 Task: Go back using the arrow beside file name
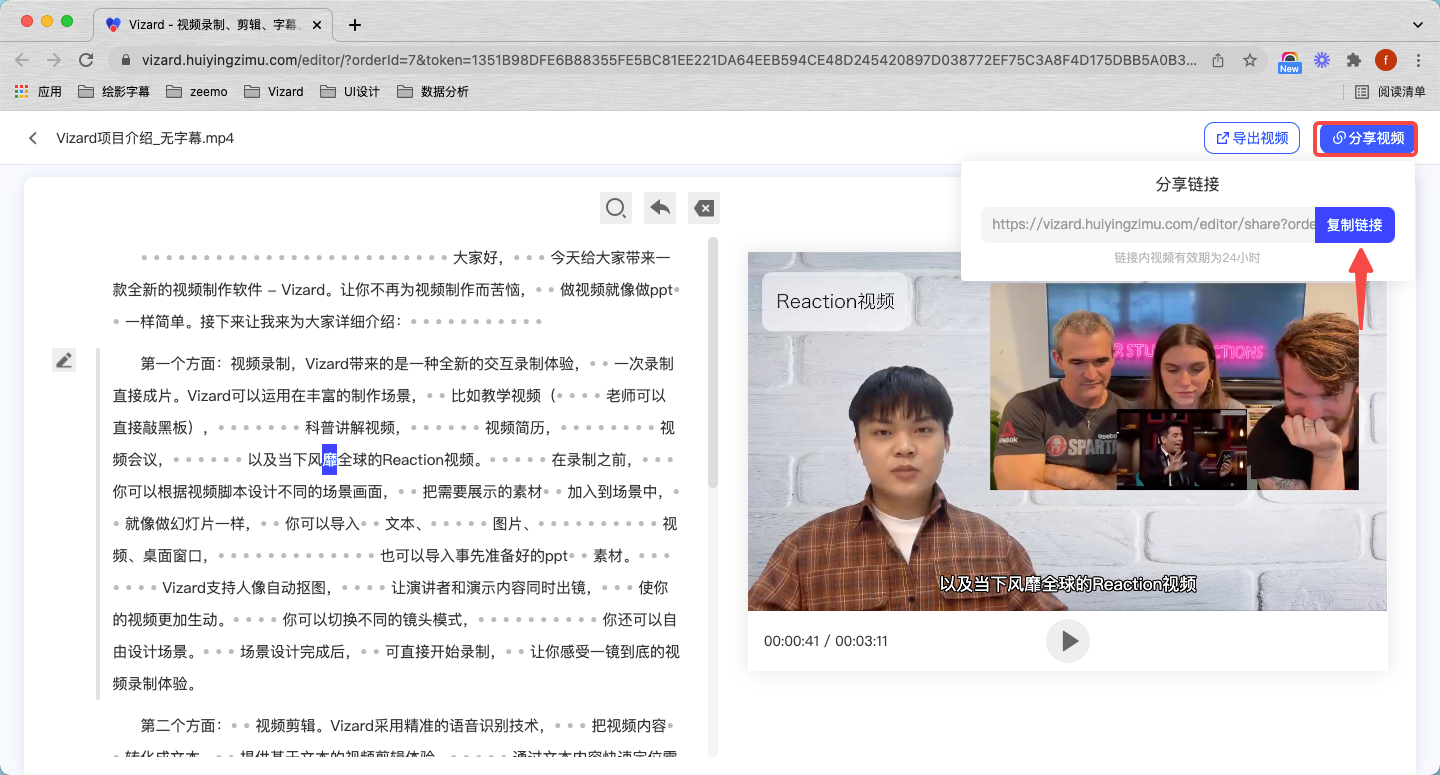[33, 138]
